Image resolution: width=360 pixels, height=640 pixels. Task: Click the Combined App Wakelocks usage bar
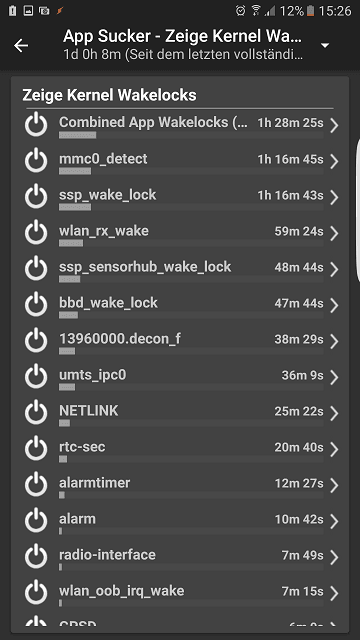191,135
